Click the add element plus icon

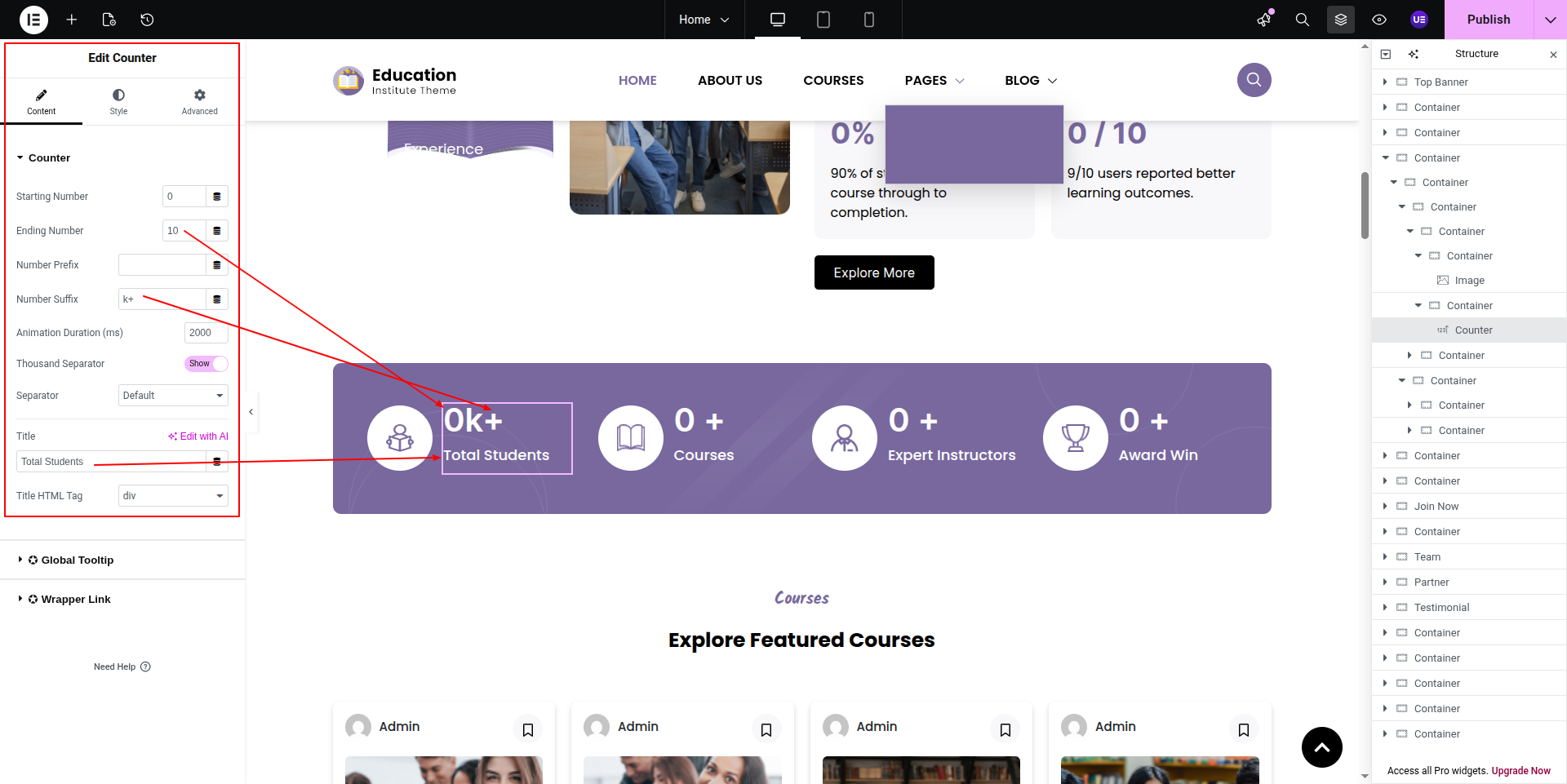(72, 20)
